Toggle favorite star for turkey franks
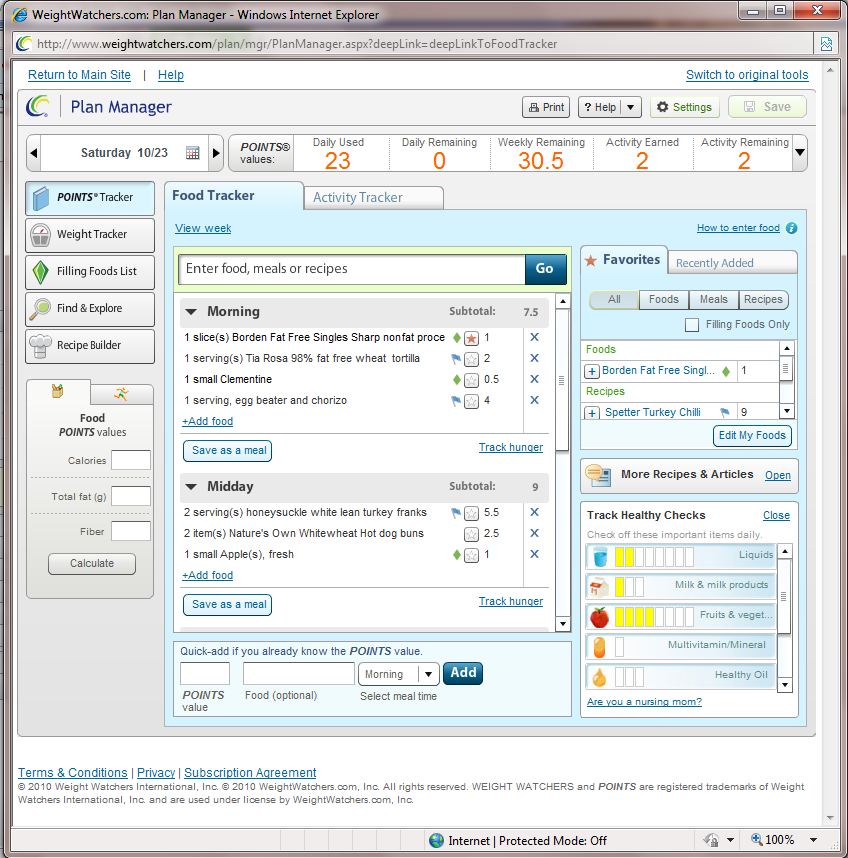848x858 pixels. [471, 513]
